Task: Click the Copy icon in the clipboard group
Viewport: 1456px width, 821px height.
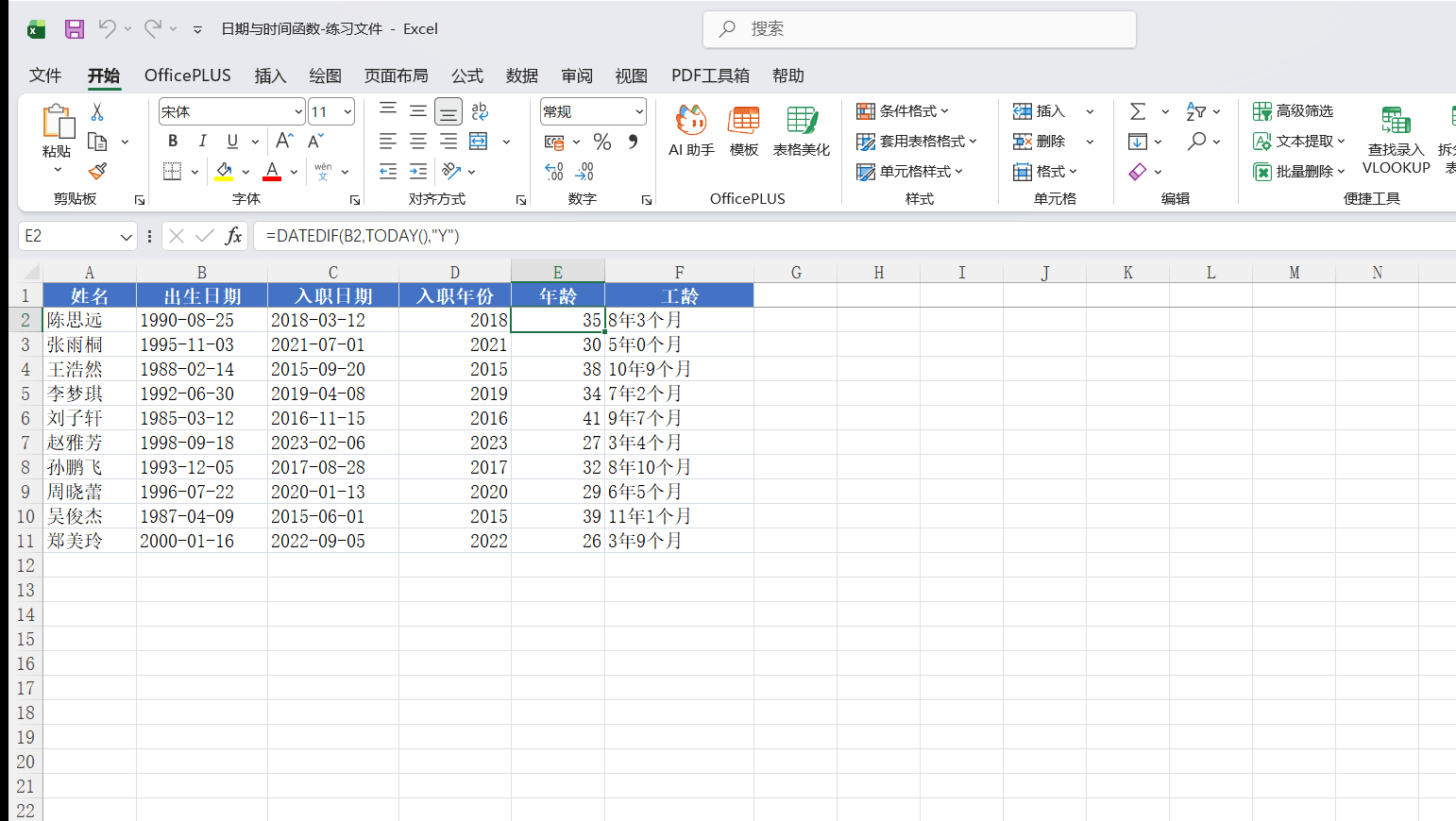Action: click(96, 142)
